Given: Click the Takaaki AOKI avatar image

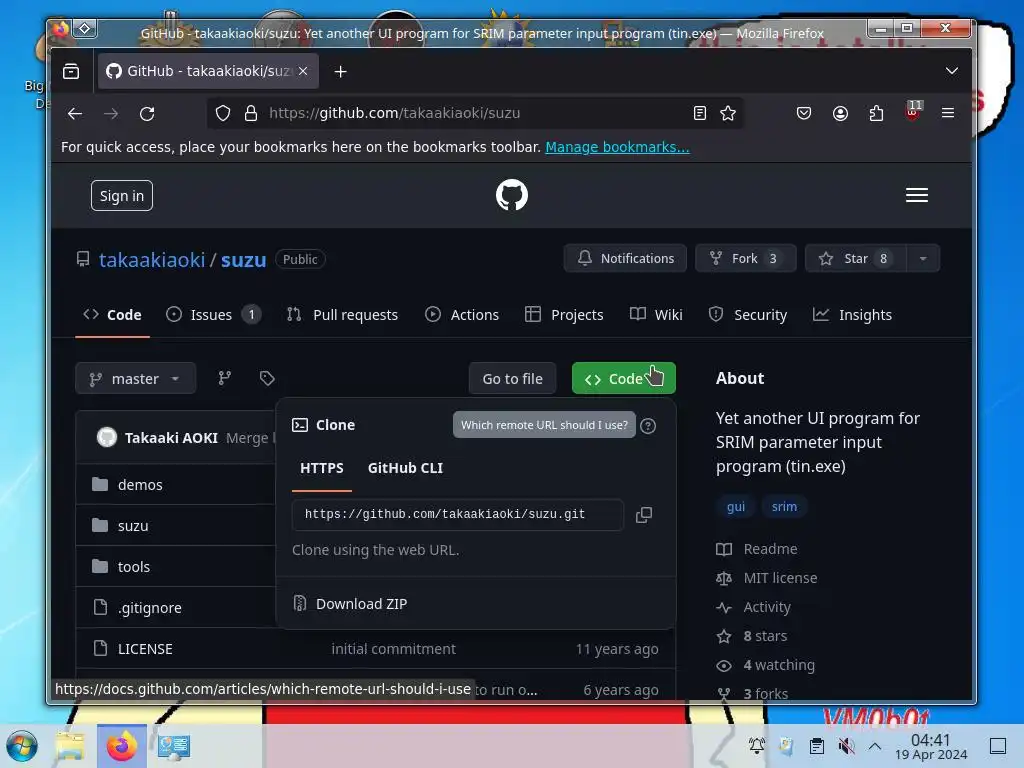Looking at the screenshot, I should point(107,437).
